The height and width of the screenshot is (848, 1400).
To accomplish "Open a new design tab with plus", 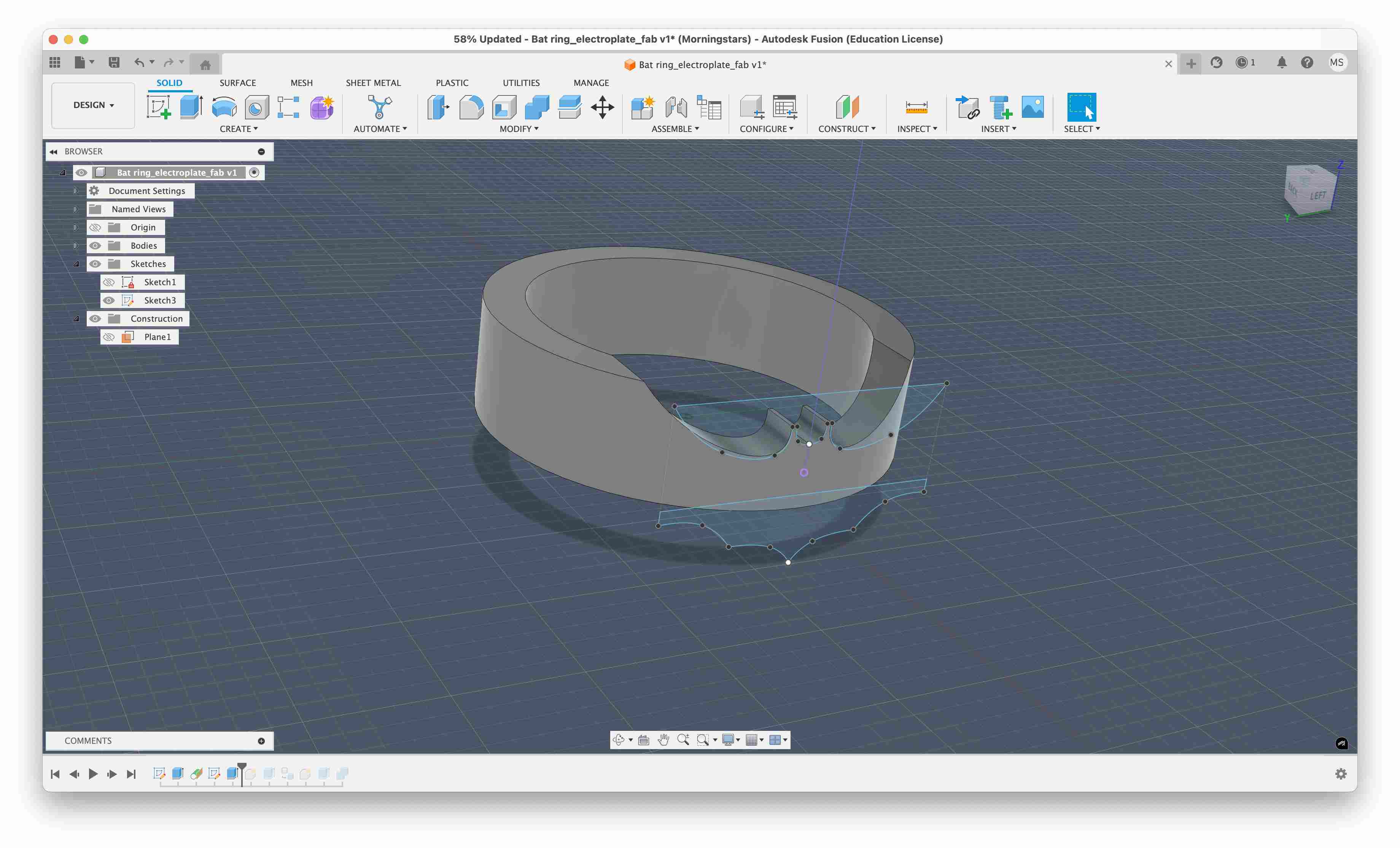I will tap(1191, 63).
